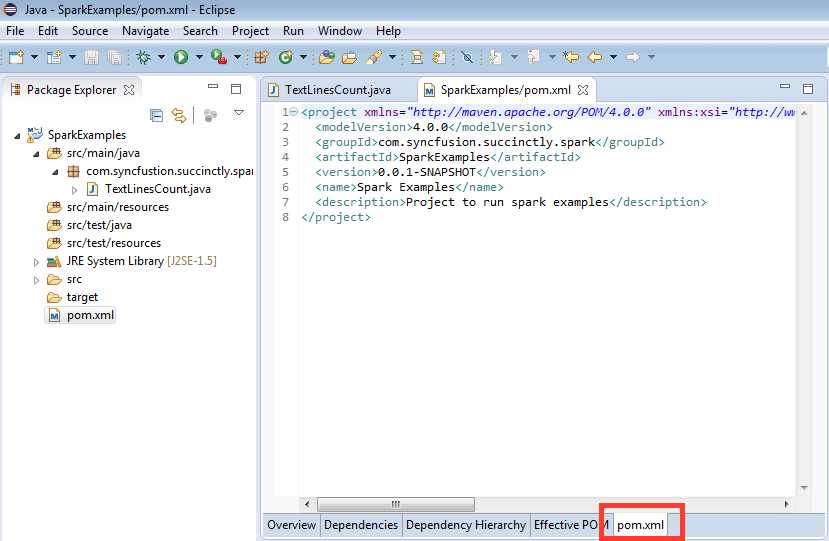Switch to the Dependency Hierarchy tab
This screenshot has height=541, width=829.
466,525
